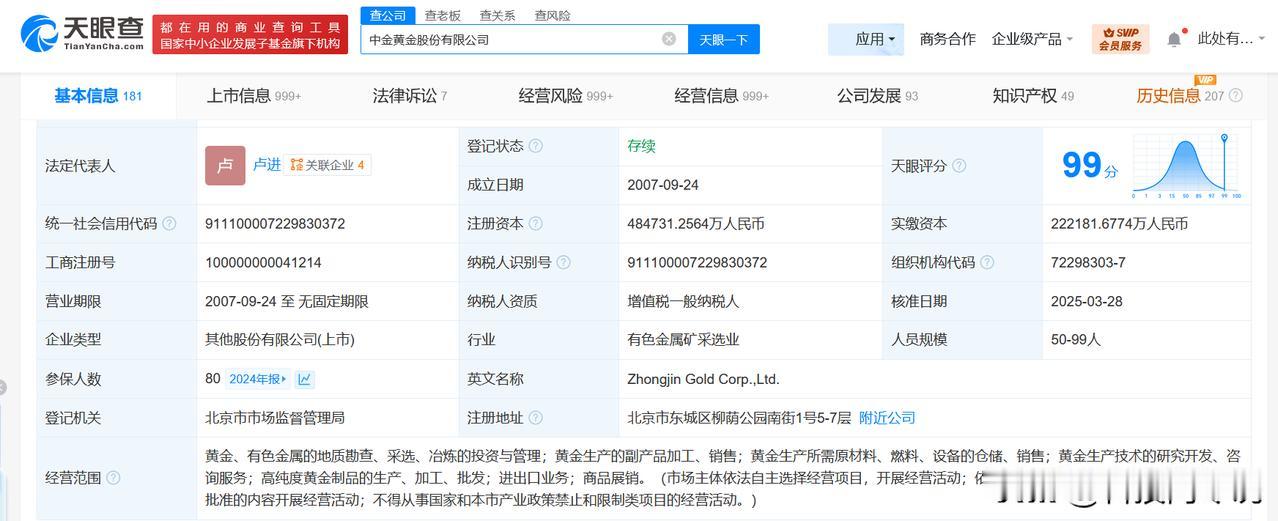Screen dimensions: 1278x521
Task: Expand the 企业级产品 dropdown
Action: [1032, 39]
